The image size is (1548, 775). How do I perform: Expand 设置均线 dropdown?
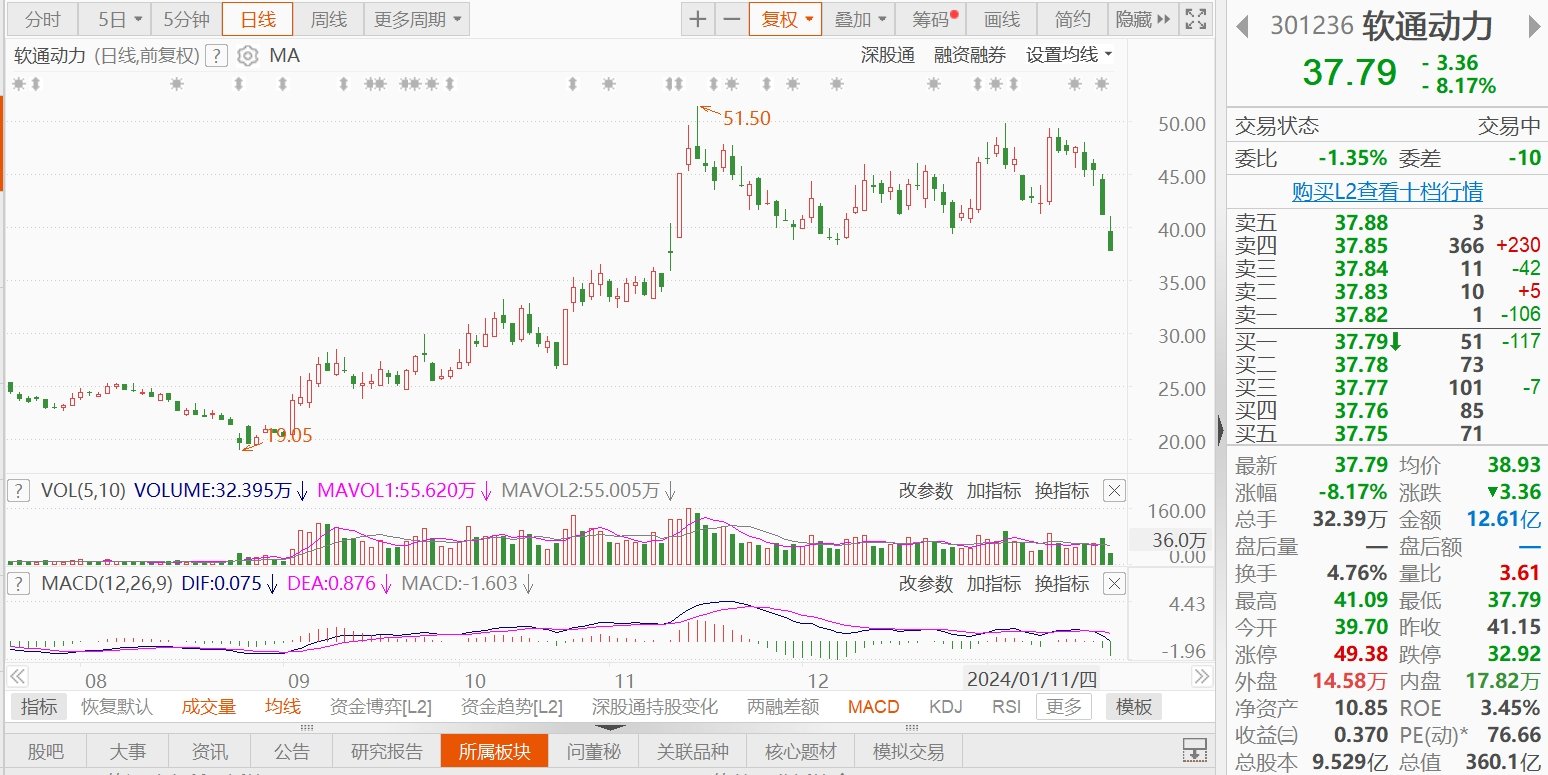coord(1069,55)
